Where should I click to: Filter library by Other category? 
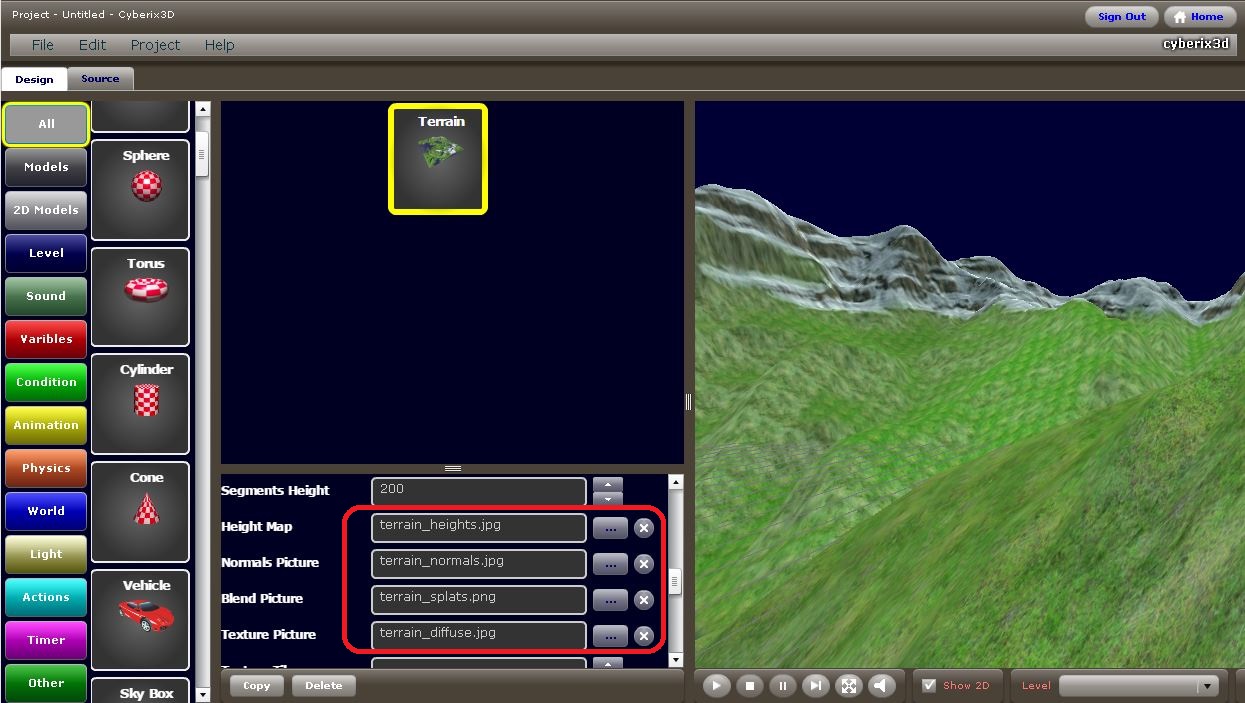[46, 683]
